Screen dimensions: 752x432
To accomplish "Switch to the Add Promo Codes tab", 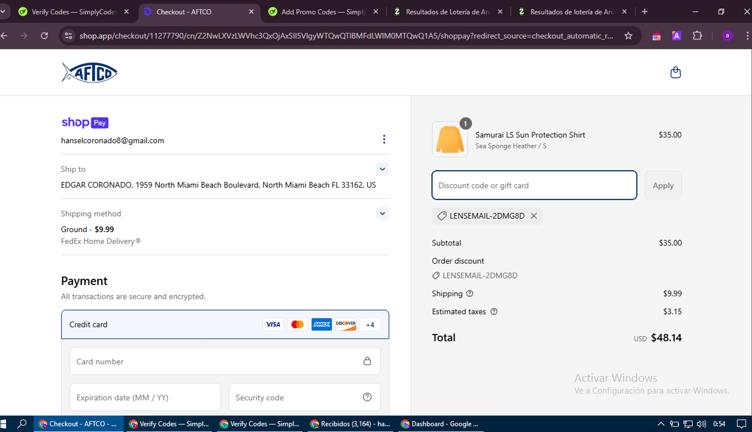I will (x=323, y=12).
